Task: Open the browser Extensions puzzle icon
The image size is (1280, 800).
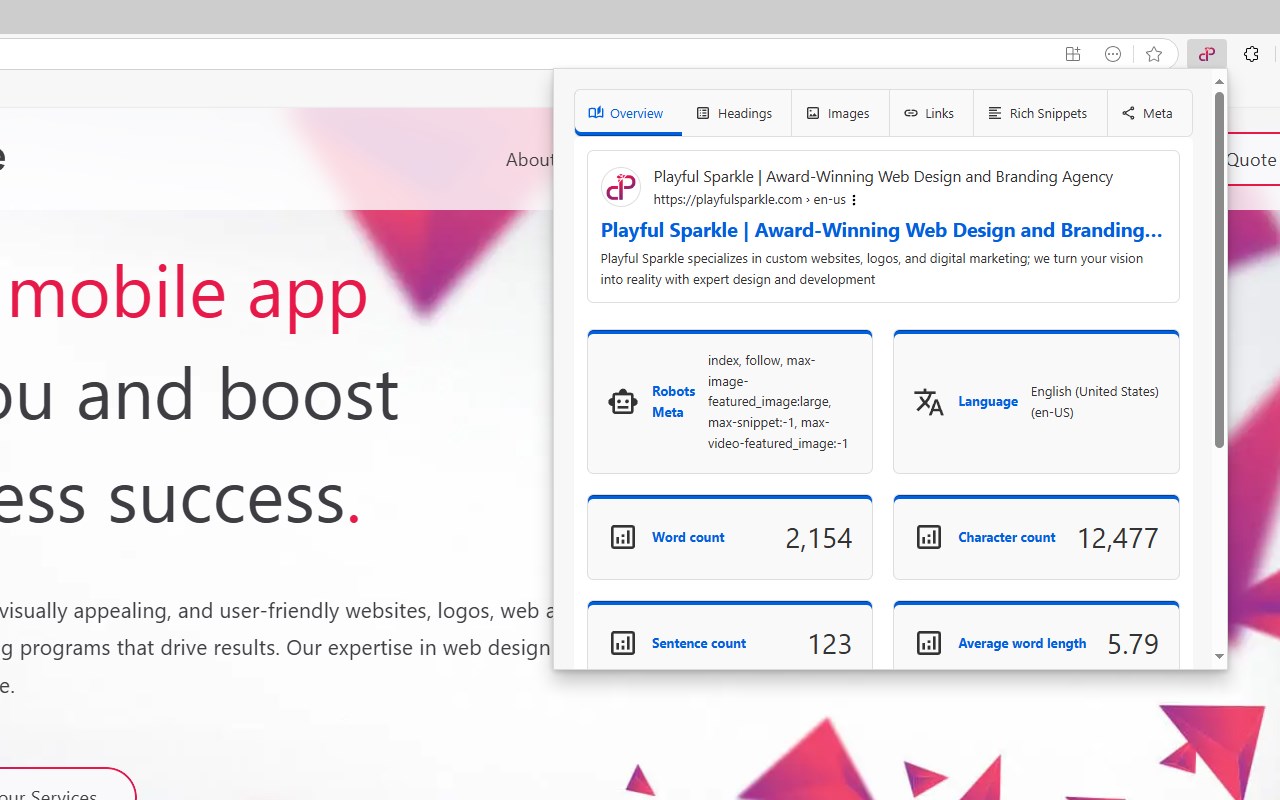Action: [1251, 54]
